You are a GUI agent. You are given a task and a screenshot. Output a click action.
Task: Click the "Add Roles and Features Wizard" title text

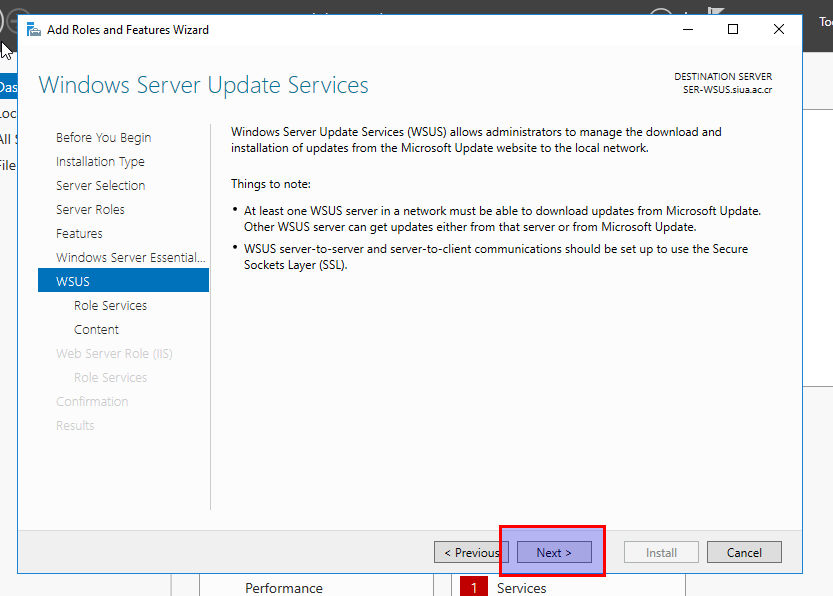[x=128, y=30]
